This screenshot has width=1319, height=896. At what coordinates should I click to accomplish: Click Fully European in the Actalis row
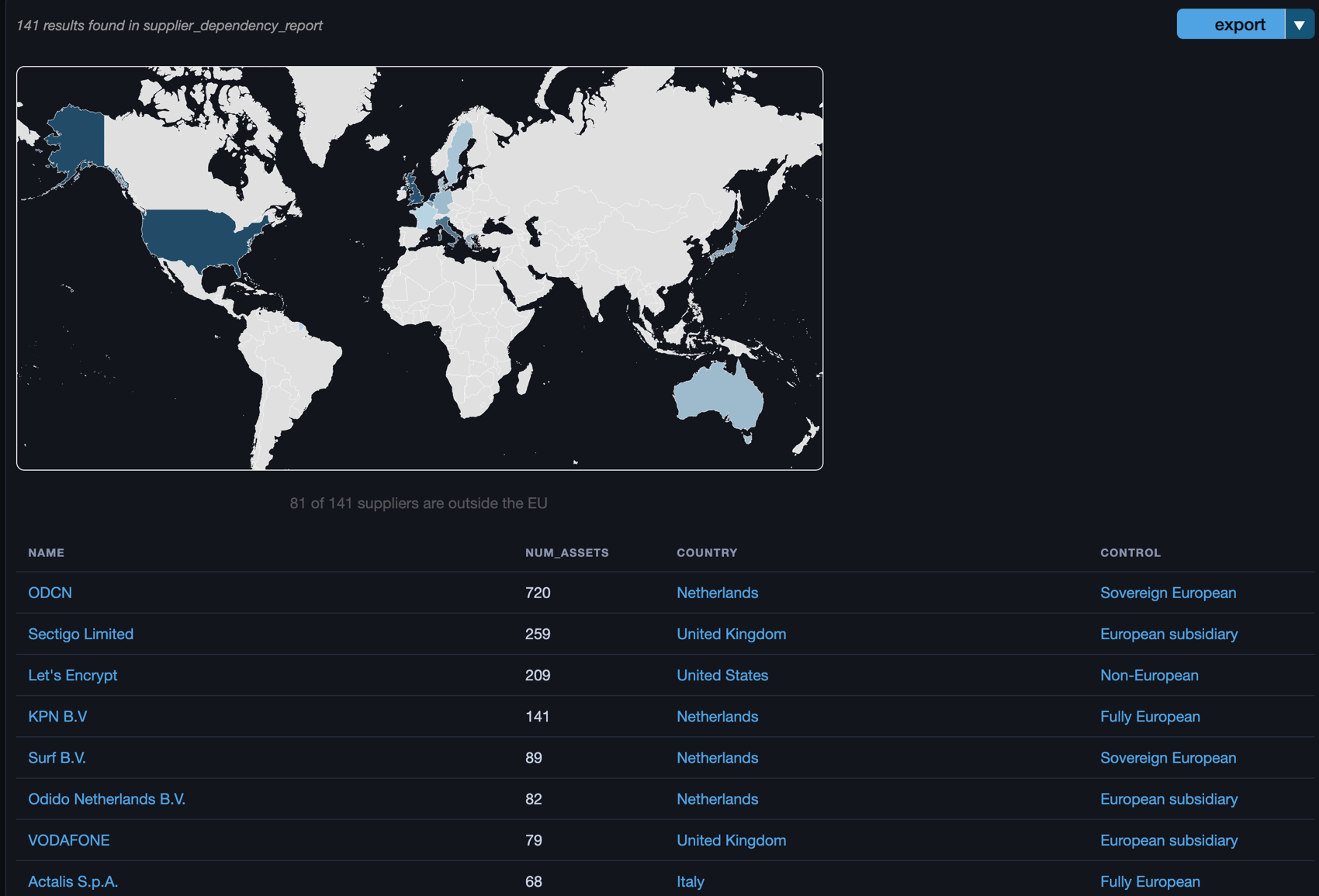(x=1150, y=881)
